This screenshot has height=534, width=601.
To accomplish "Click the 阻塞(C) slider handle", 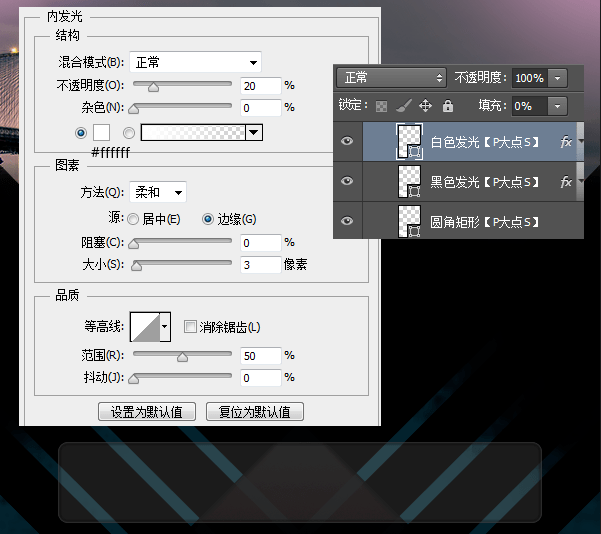I will click(x=133, y=244).
